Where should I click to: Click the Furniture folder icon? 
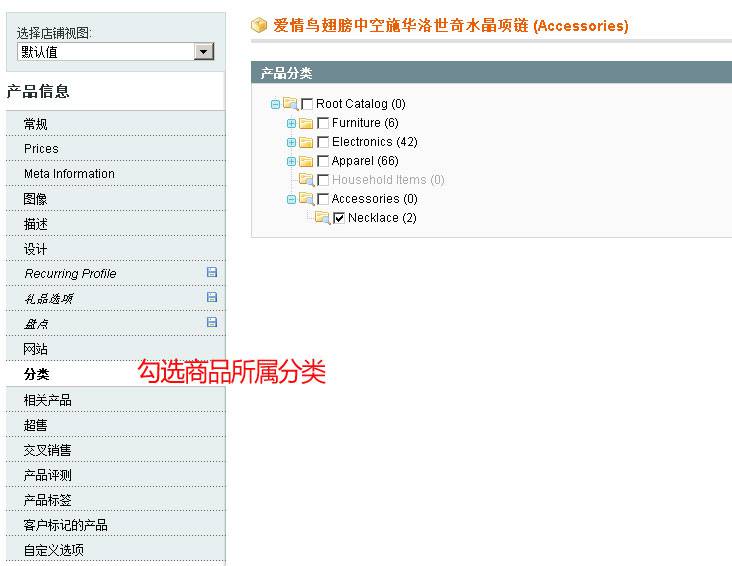click(306, 123)
